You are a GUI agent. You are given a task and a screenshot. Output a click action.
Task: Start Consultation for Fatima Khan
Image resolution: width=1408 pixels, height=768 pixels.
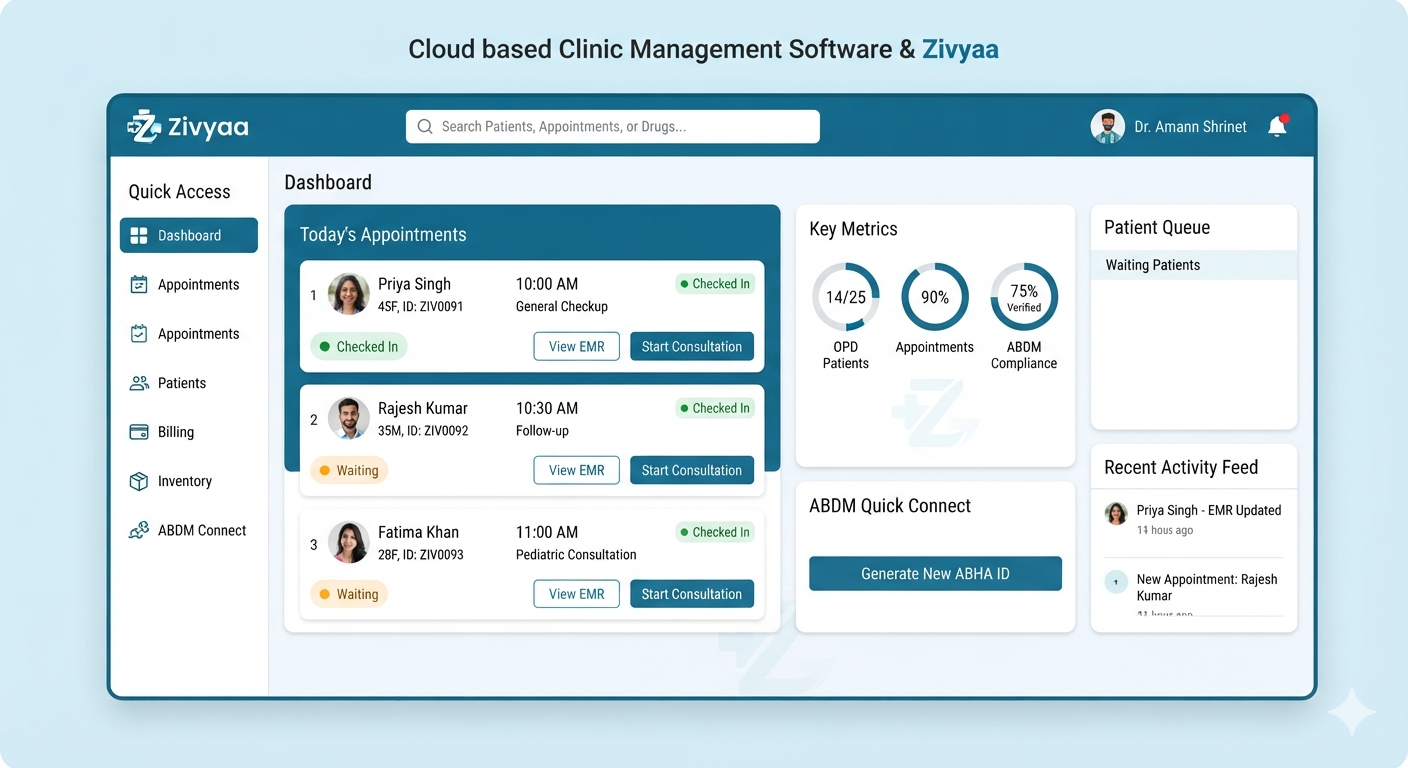click(x=692, y=594)
